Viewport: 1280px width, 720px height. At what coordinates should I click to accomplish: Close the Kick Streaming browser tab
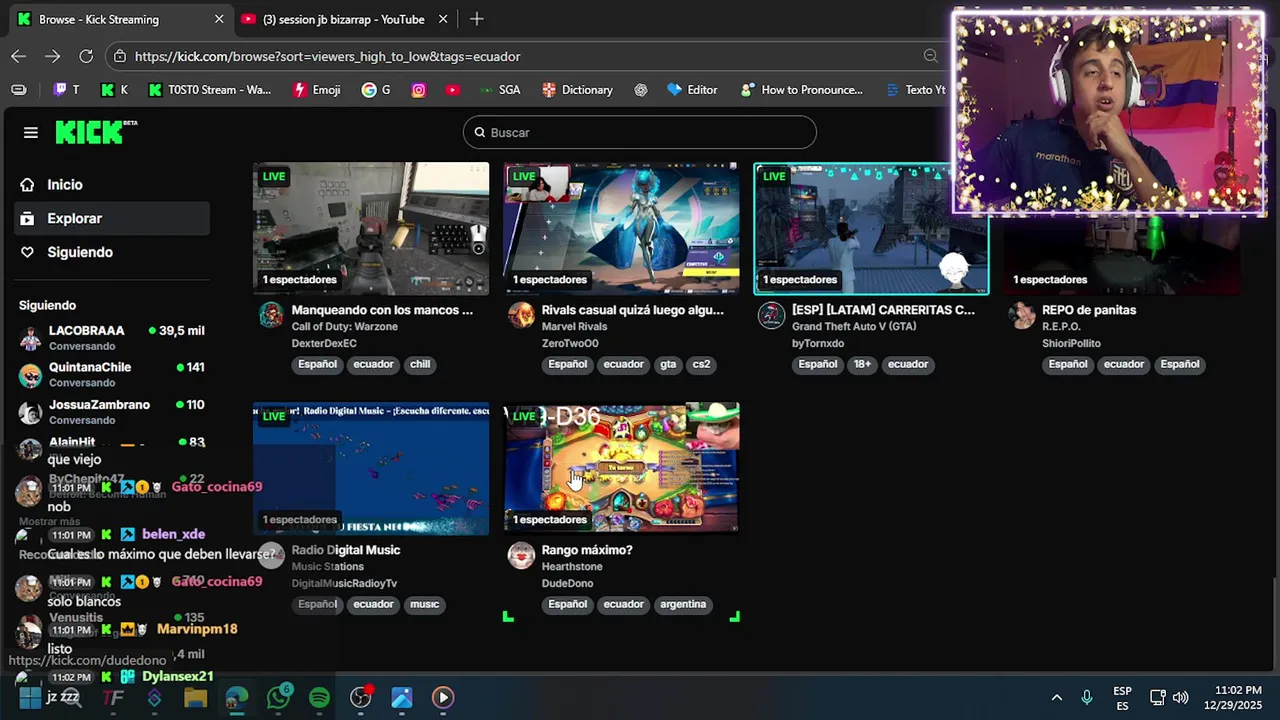(x=219, y=19)
